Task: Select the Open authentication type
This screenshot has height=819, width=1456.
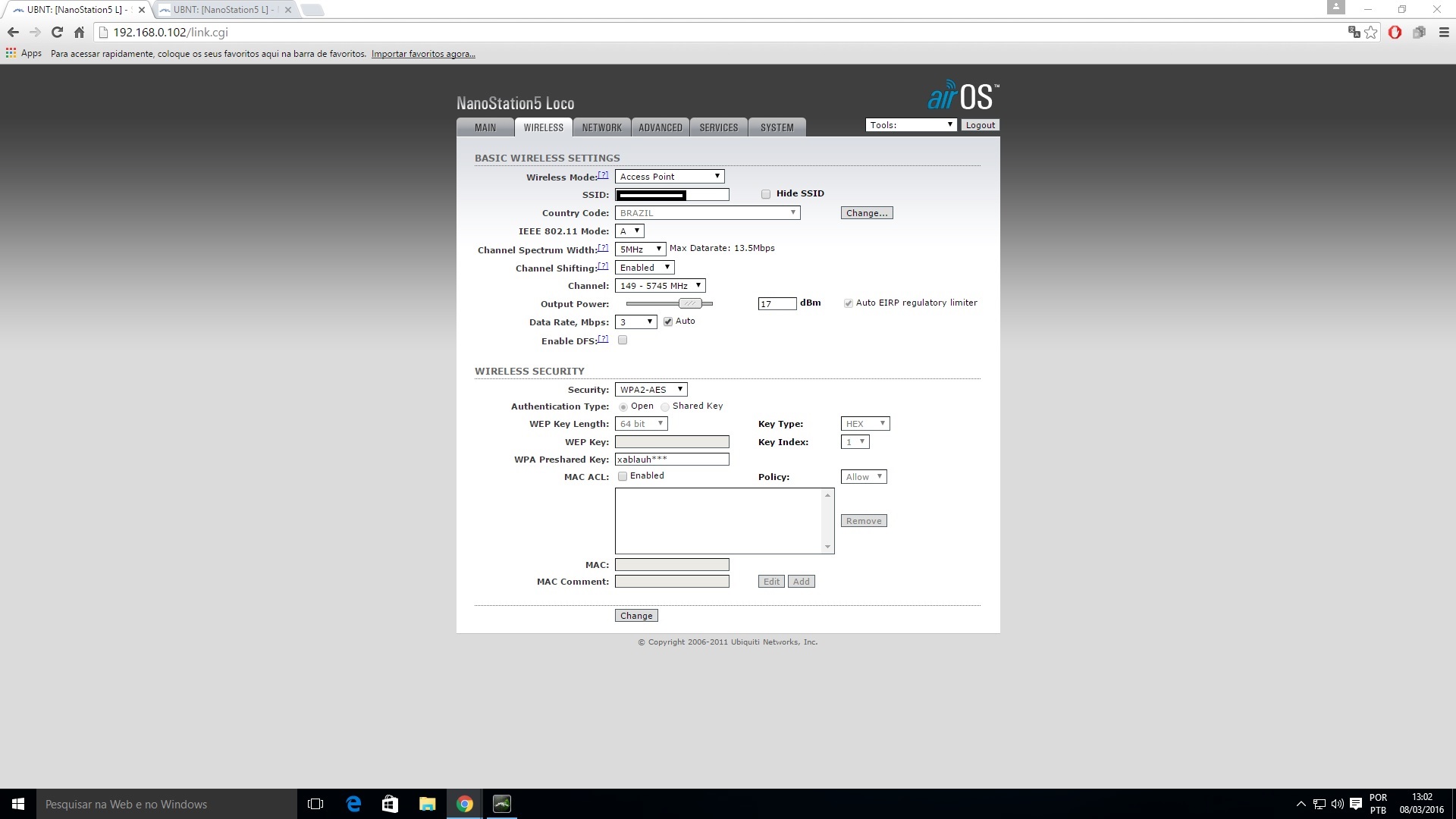Action: (623, 407)
